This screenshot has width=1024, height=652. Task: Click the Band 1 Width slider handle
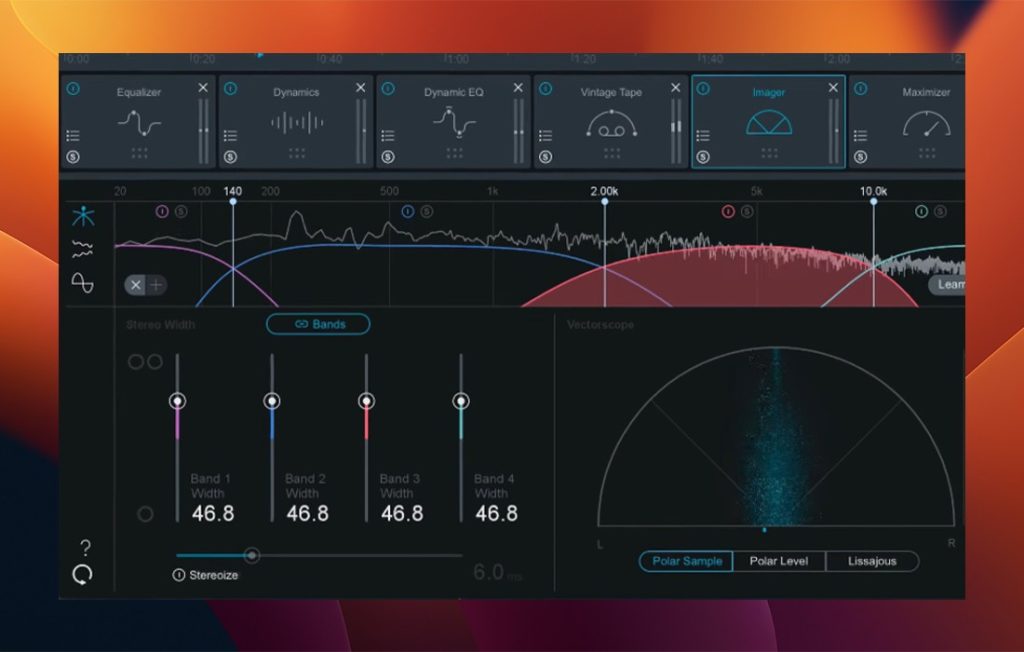[180, 400]
